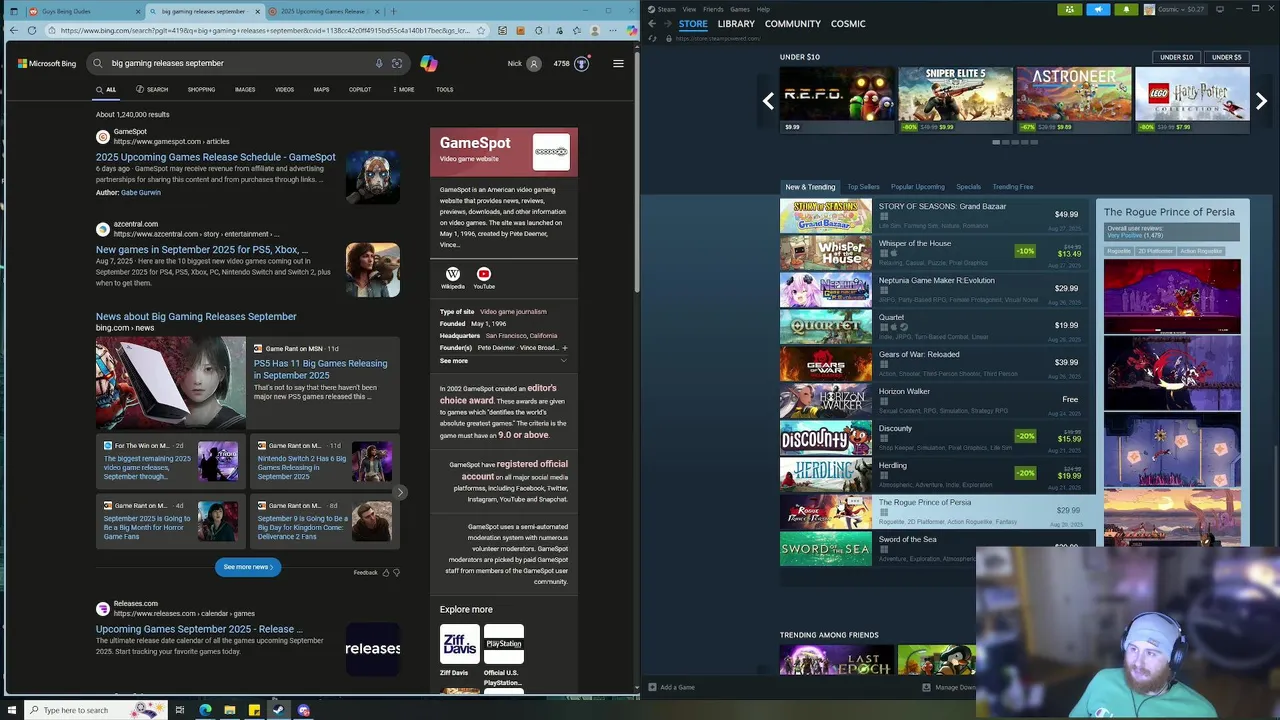Switch to Top Sellers tab in Steam
Screen dimensions: 1280x720
pos(863,187)
